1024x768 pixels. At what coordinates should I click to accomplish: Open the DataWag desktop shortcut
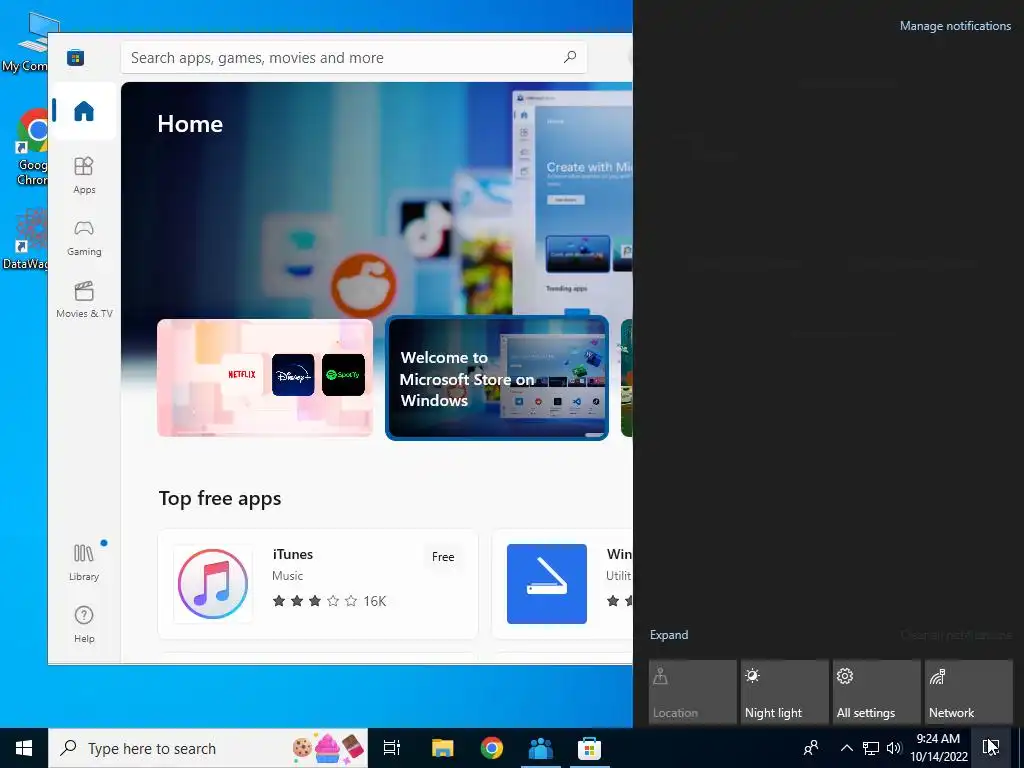[25, 238]
